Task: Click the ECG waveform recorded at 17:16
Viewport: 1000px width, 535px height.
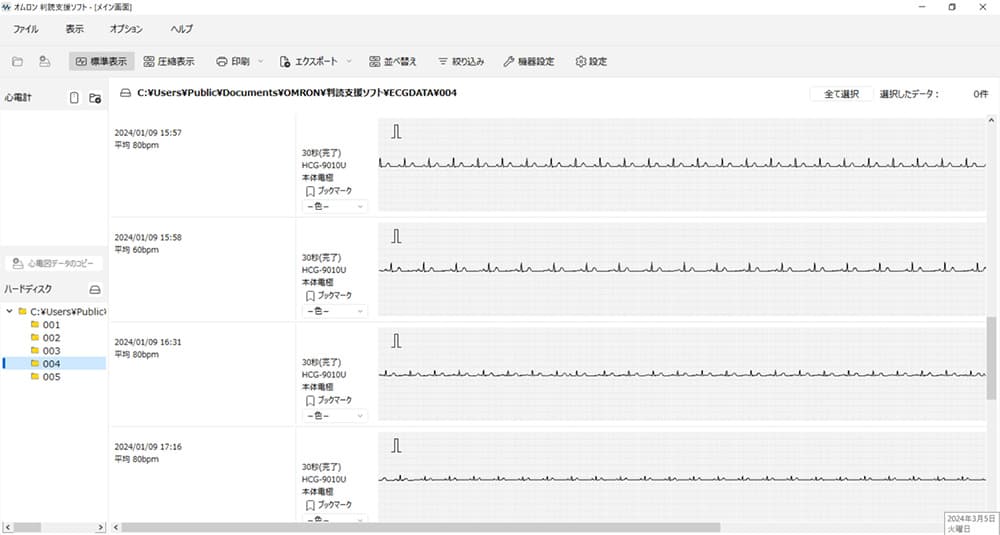Action: pyautogui.click(x=680, y=478)
